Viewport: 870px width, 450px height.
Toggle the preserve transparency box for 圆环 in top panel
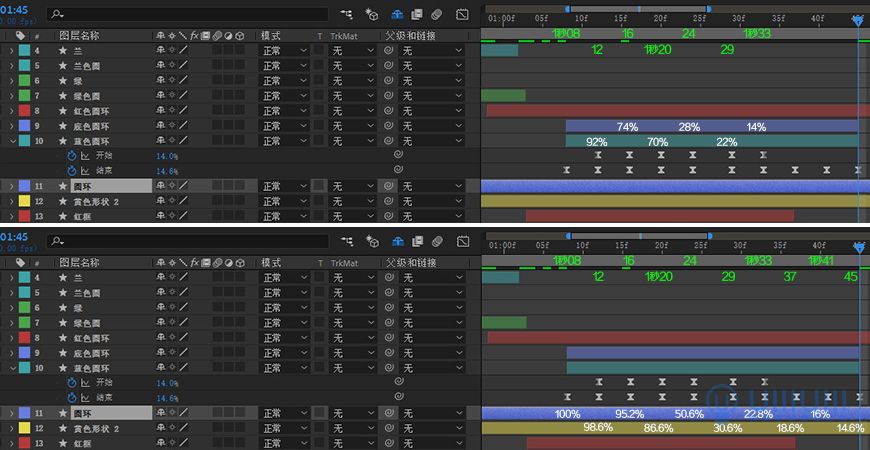[x=319, y=186]
